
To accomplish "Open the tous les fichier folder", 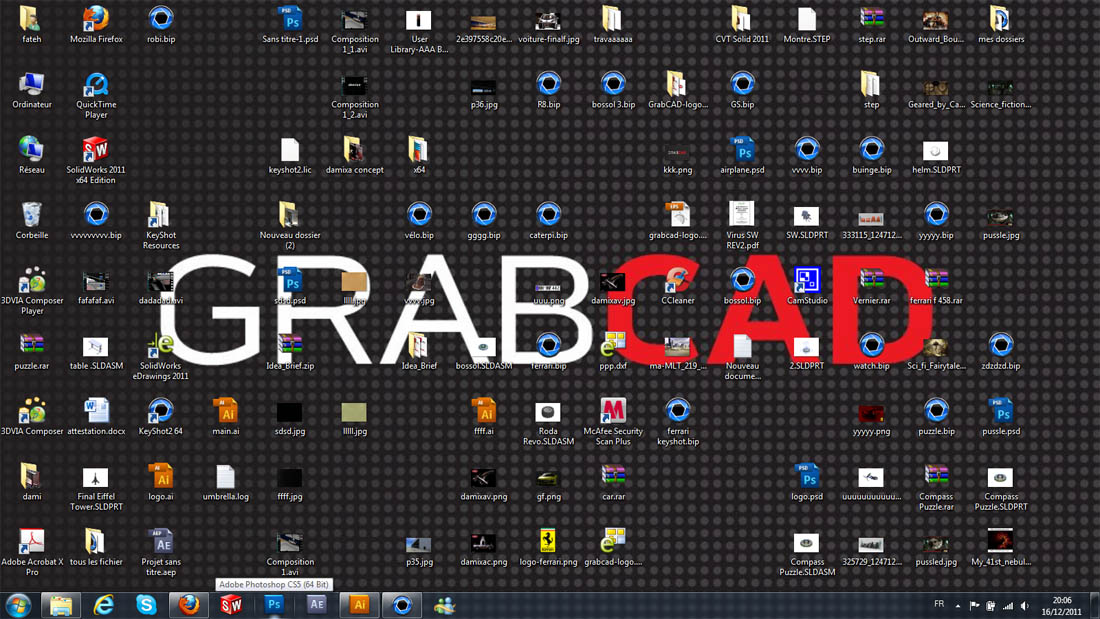I will coord(96,547).
